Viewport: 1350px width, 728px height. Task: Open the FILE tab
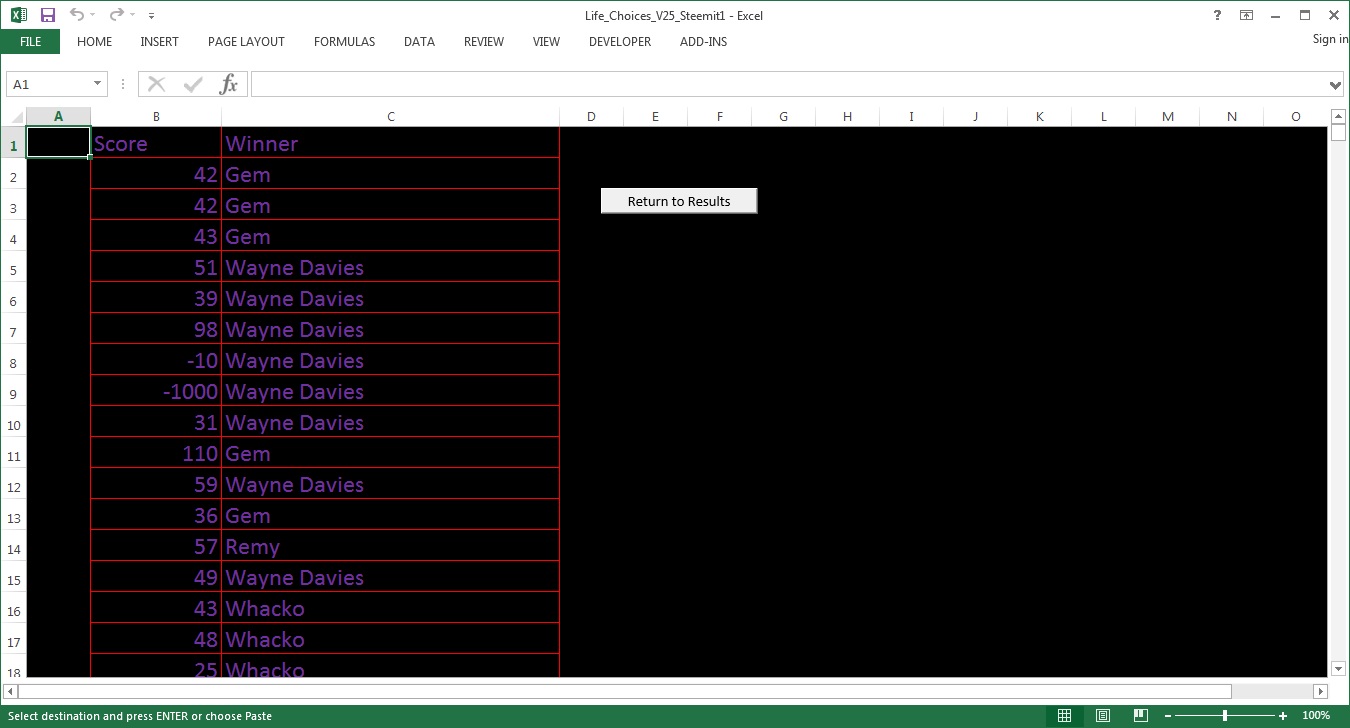[x=30, y=42]
